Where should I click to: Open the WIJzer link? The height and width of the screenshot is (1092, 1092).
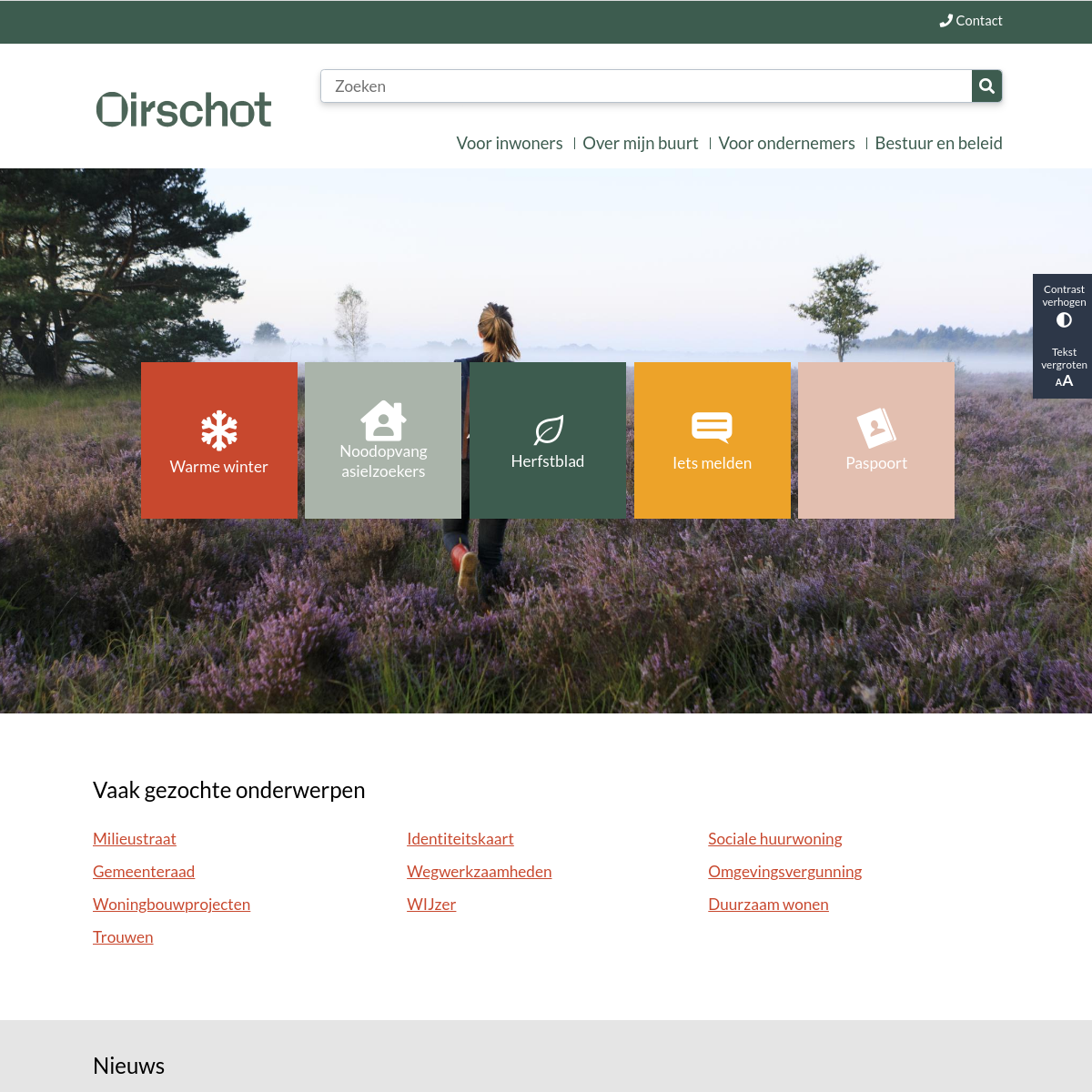click(431, 905)
